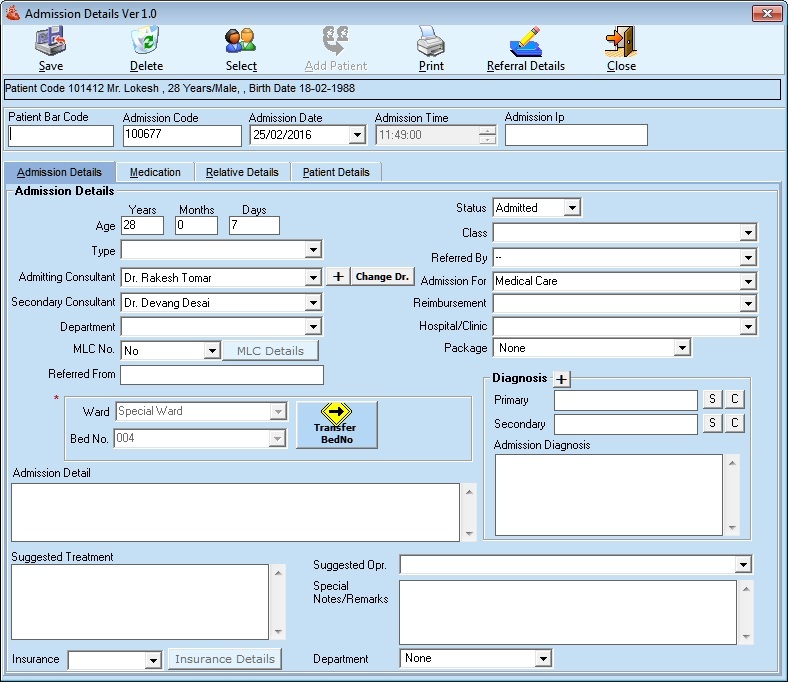Open the Relative Details tab

point(242,172)
